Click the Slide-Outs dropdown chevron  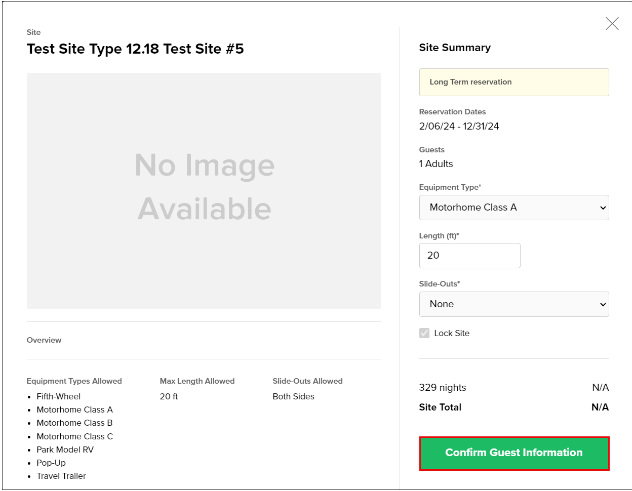coord(603,304)
